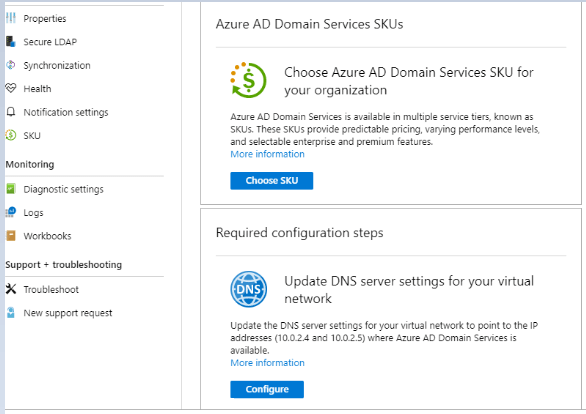Open More information link about DNS settings
The image size is (586, 414).
pyautogui.click(x=267, y=362)
